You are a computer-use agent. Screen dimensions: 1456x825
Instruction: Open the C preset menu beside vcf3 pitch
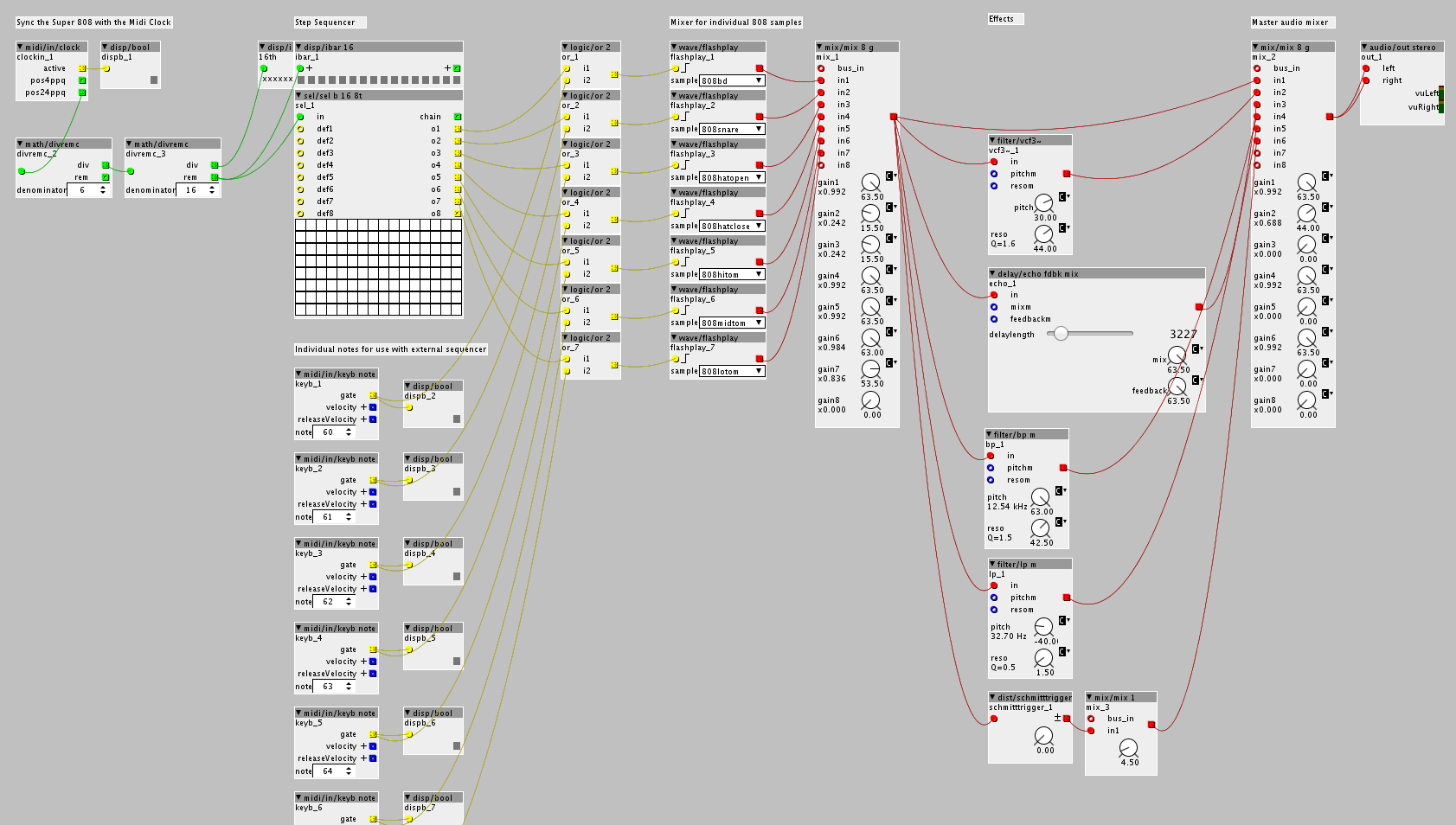coord(1064,196)
